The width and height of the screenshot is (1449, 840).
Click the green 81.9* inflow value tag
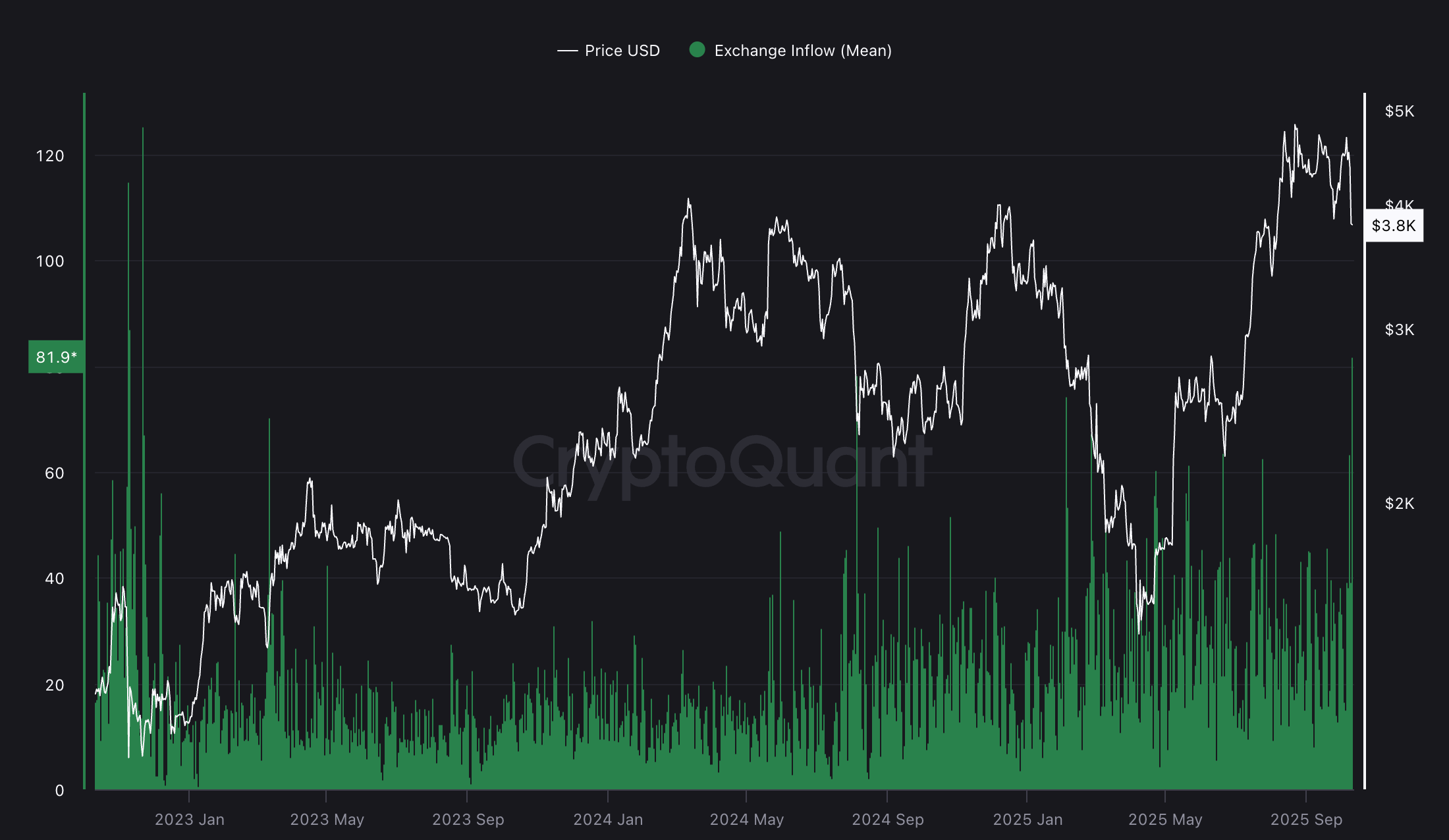click(x=56, y=357)
